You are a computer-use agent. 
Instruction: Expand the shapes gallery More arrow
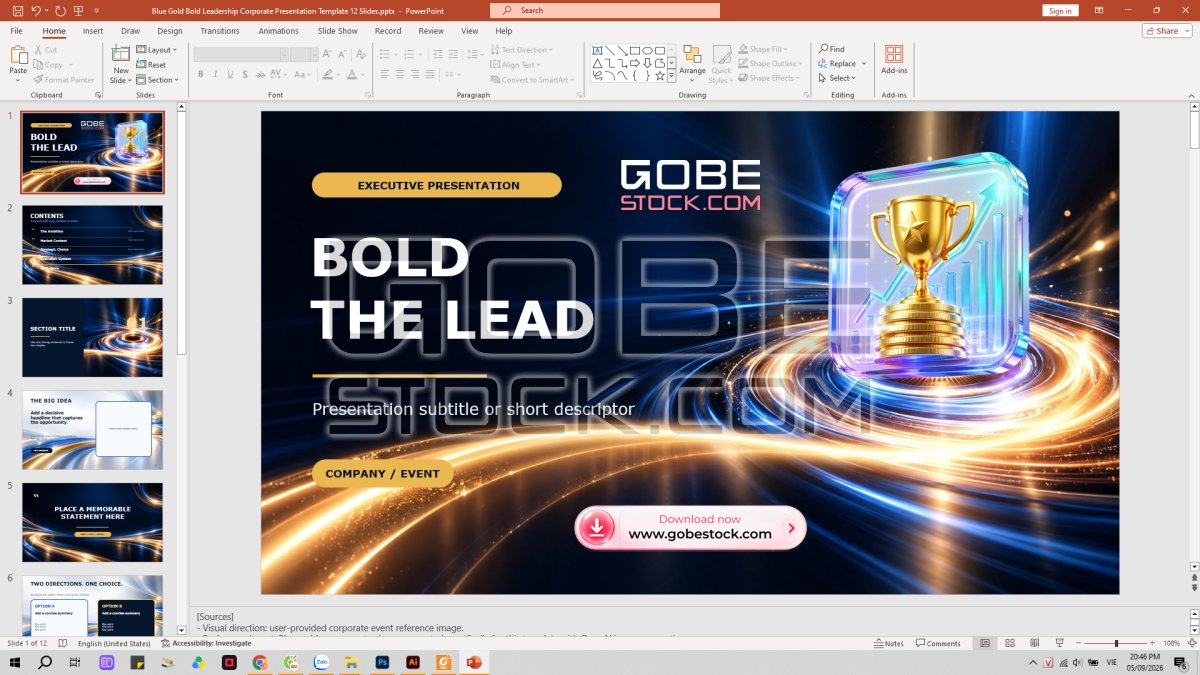coord(672,75)
